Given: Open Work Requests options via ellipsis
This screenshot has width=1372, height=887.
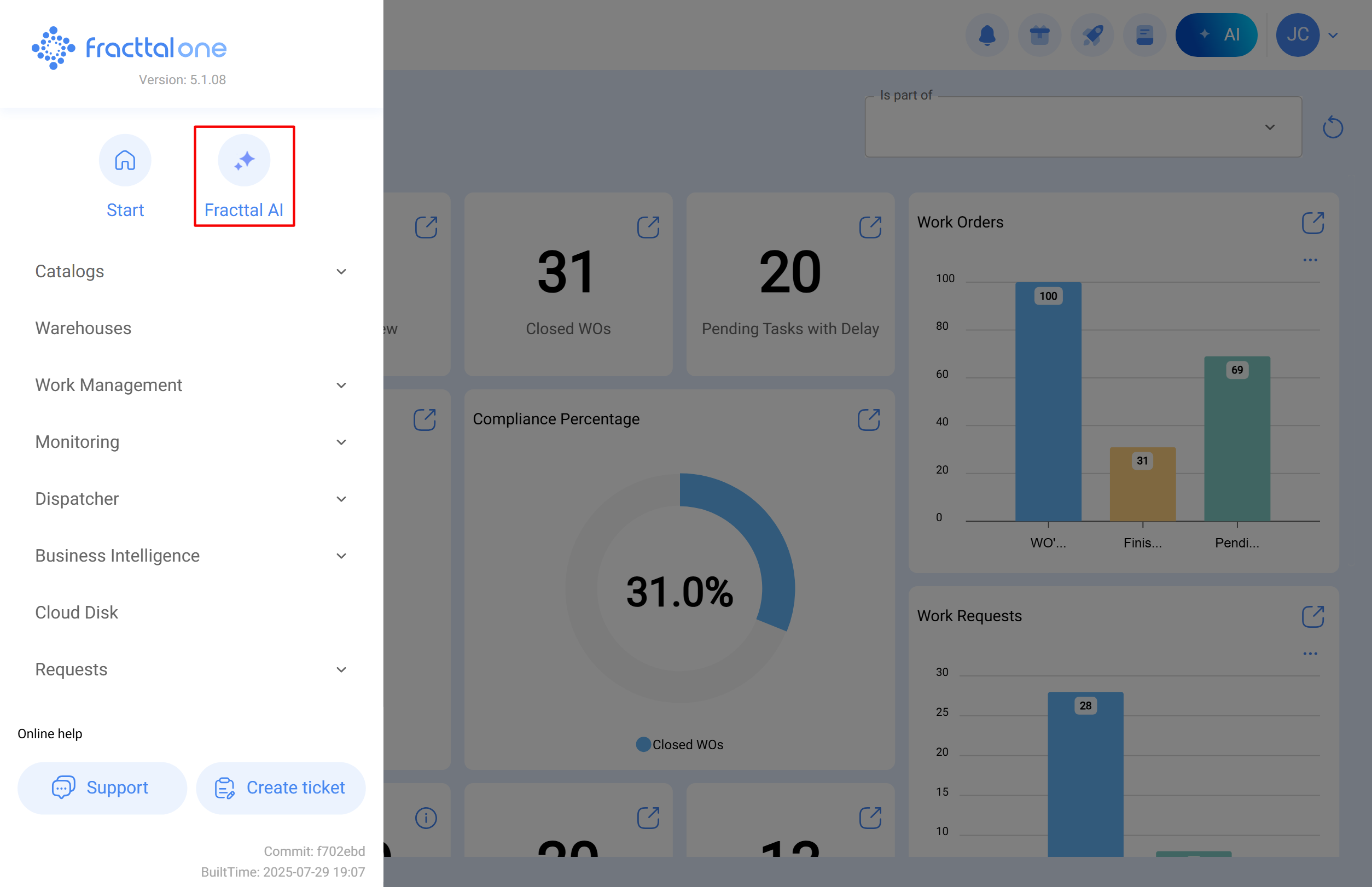Looking at the screenshot, I should 1310,653.
